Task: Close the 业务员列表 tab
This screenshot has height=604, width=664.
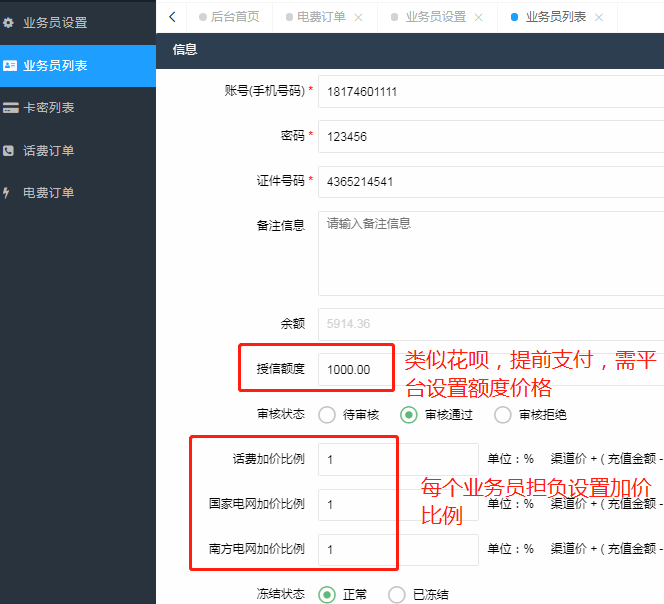Action: [x=599, y=17]
